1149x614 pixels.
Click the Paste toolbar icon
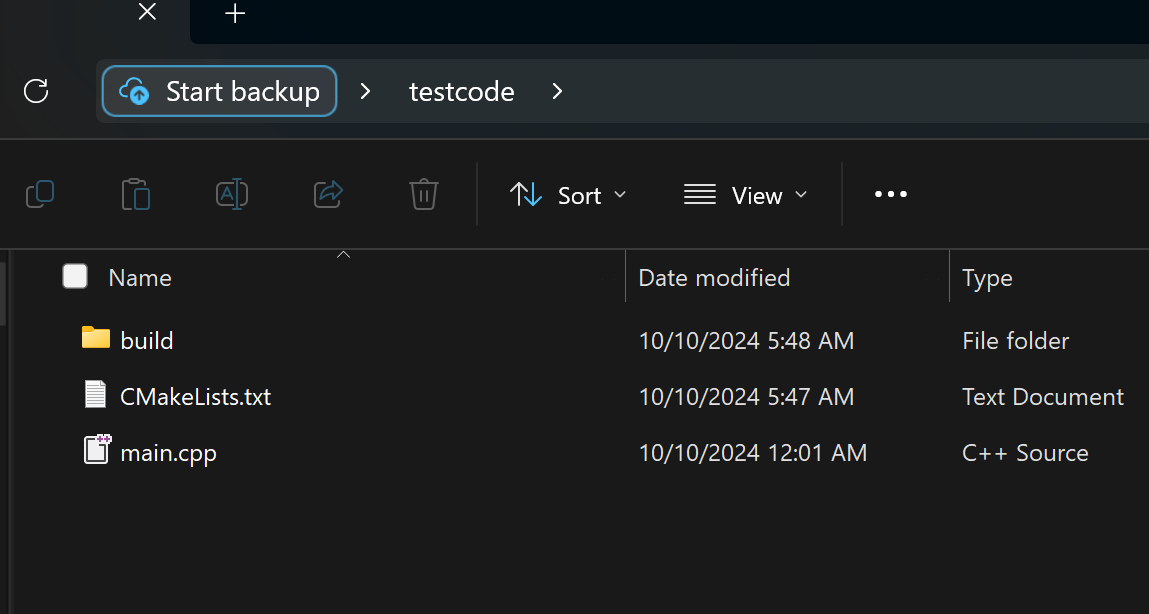pos(136,194)
